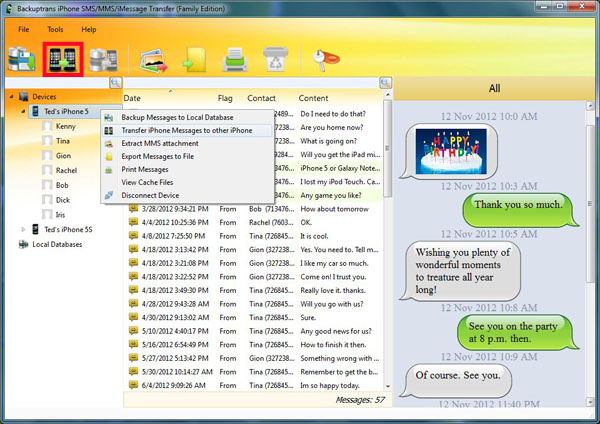Image resolution: width=600 pixels, height=424 pixels.
Task: Select Ted's iPhone 5 device
Action: [66, 111]
